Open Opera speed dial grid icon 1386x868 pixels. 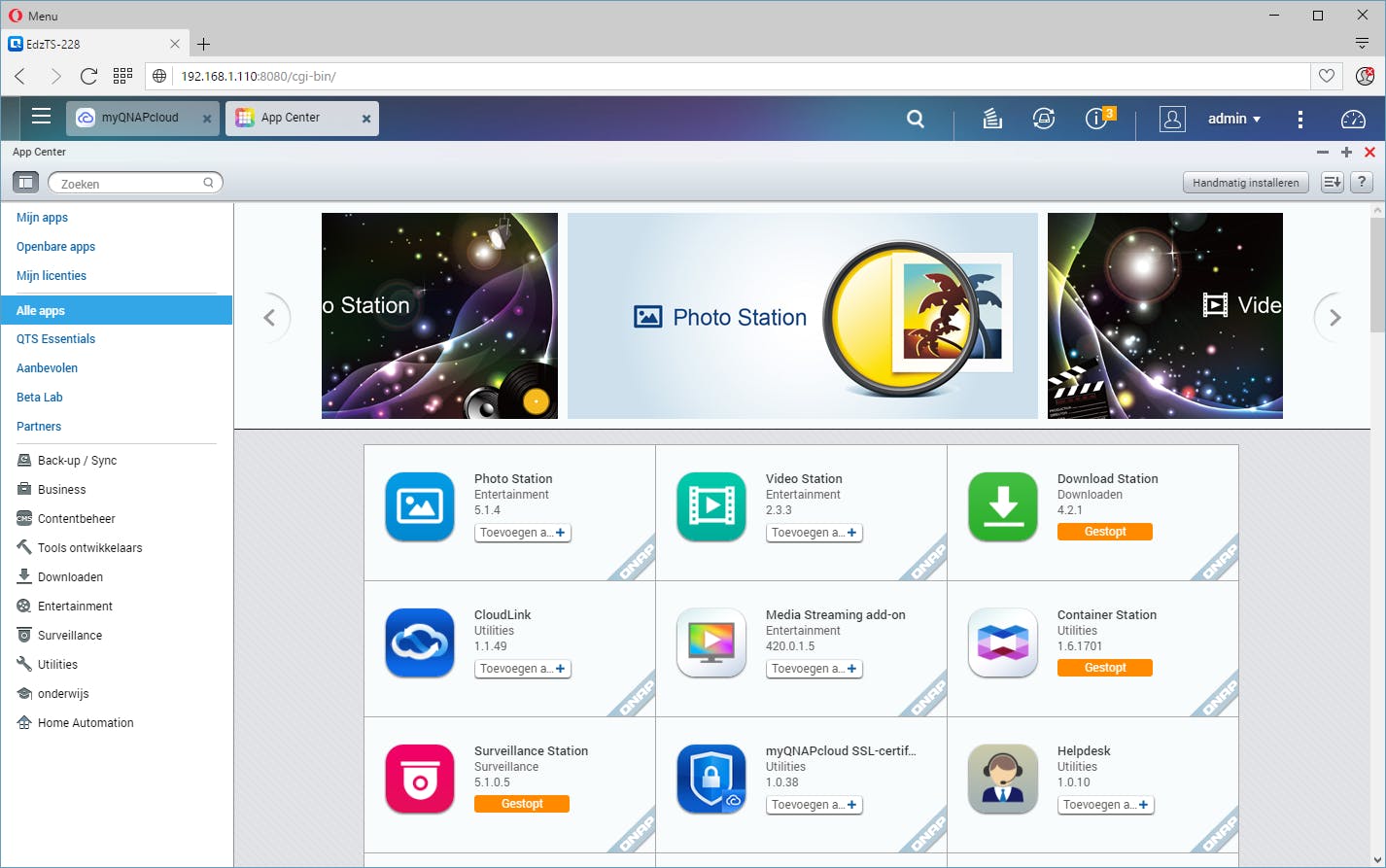coord(122,76)
